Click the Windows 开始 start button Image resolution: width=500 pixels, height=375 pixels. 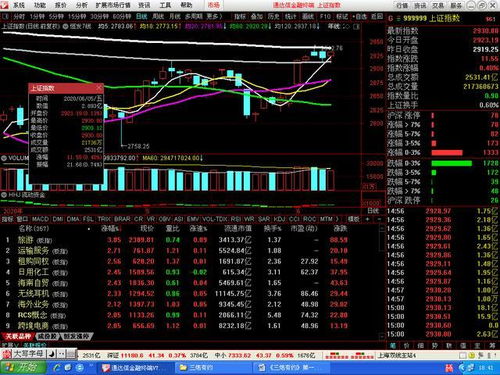[x=23, y=367]
